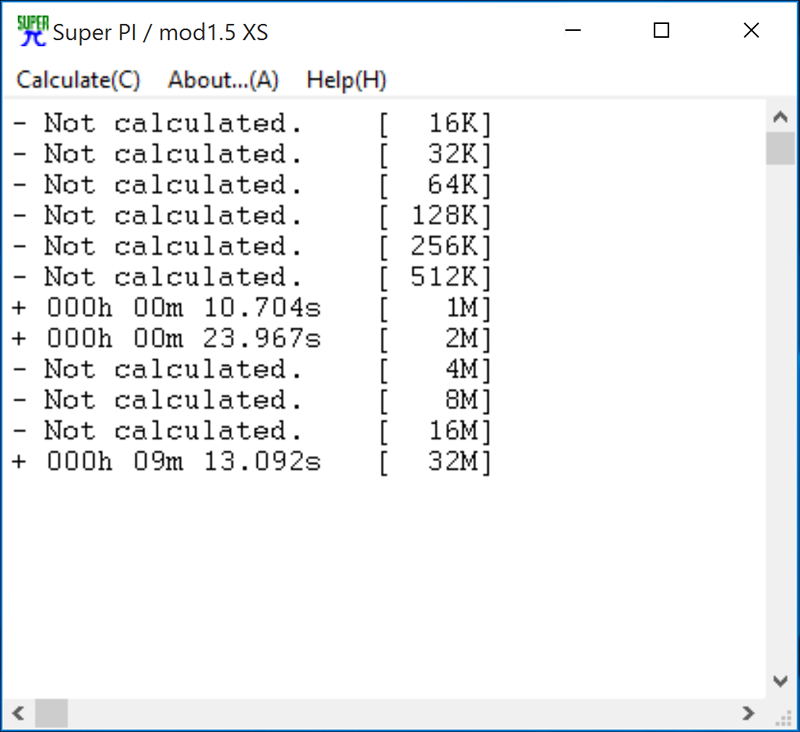This screenshot has height=732, width=800.
Task: Click the Super PI app icon in title bar
Action: (x=32, y=31)
